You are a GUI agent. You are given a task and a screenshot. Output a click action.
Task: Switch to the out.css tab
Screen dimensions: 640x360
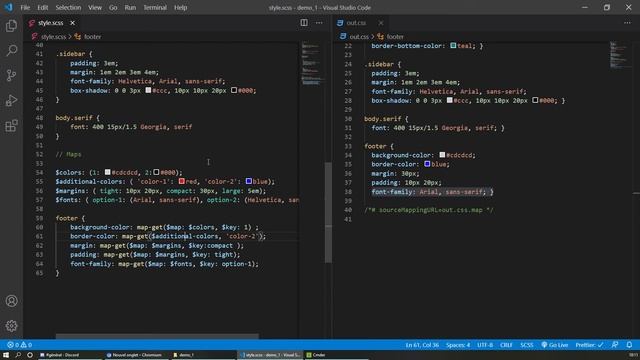[x=357, y=23]
